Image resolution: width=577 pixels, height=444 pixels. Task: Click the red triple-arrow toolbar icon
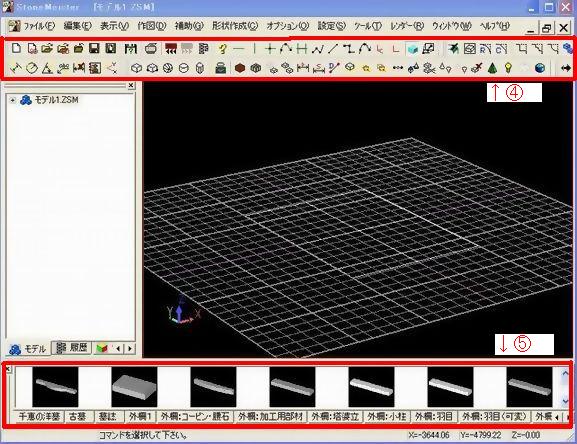coord(171,48)
